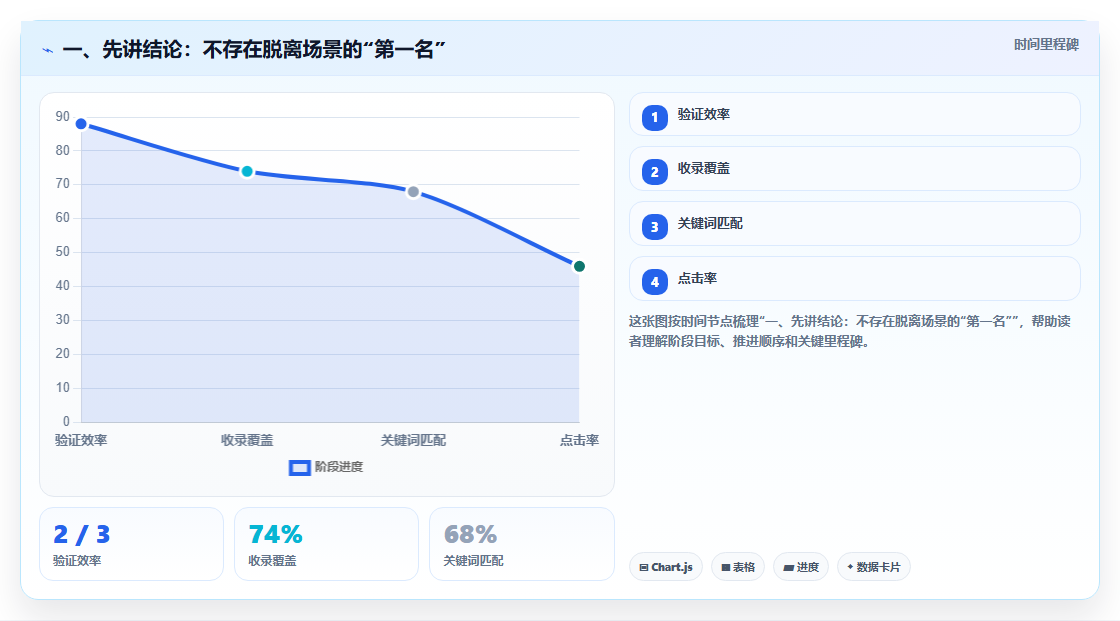Viewport: 1120px width, 621px height.
Task: Click the x-axis label 收录覆盖
Action: pos(247,441)
